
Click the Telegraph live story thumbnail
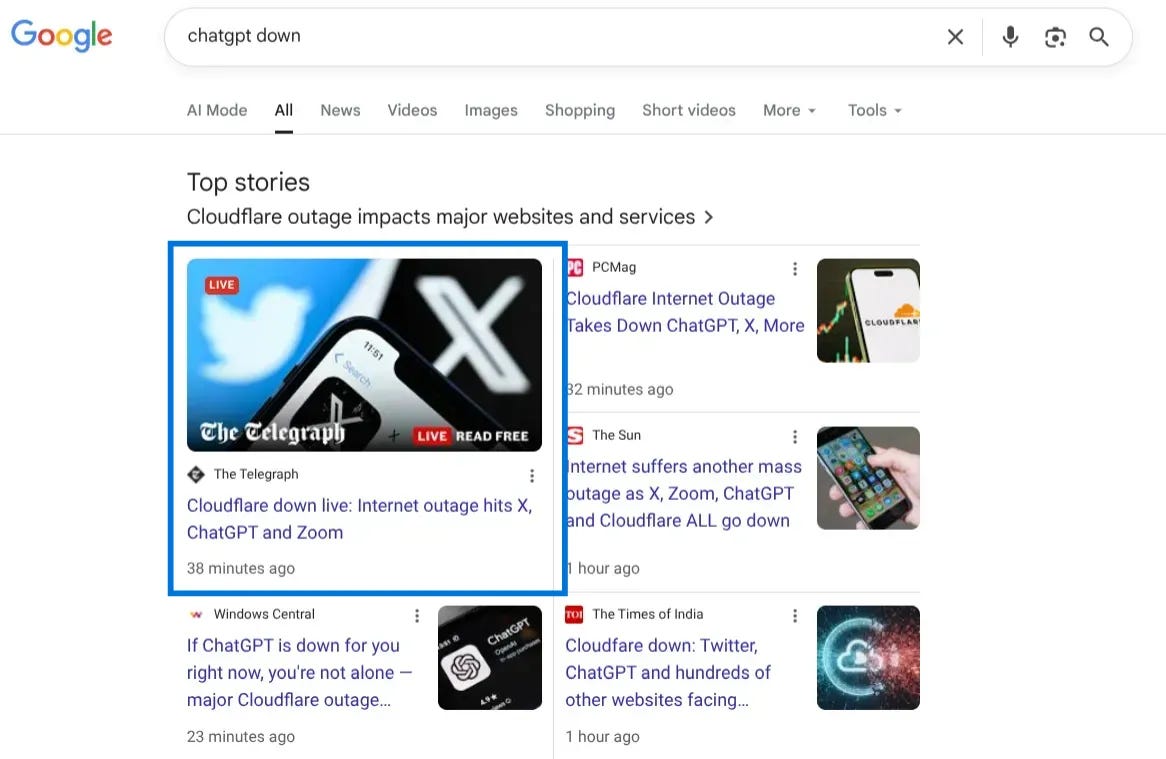coord(364,355)
